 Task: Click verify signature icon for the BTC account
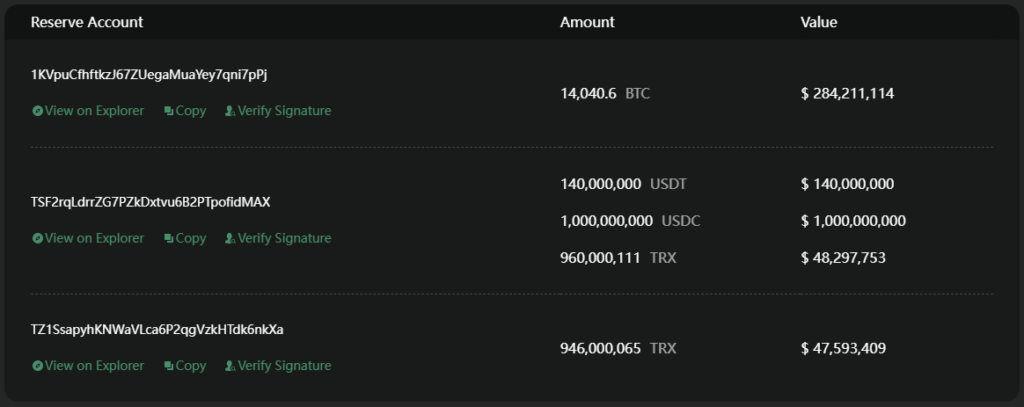tap(230, 111)
